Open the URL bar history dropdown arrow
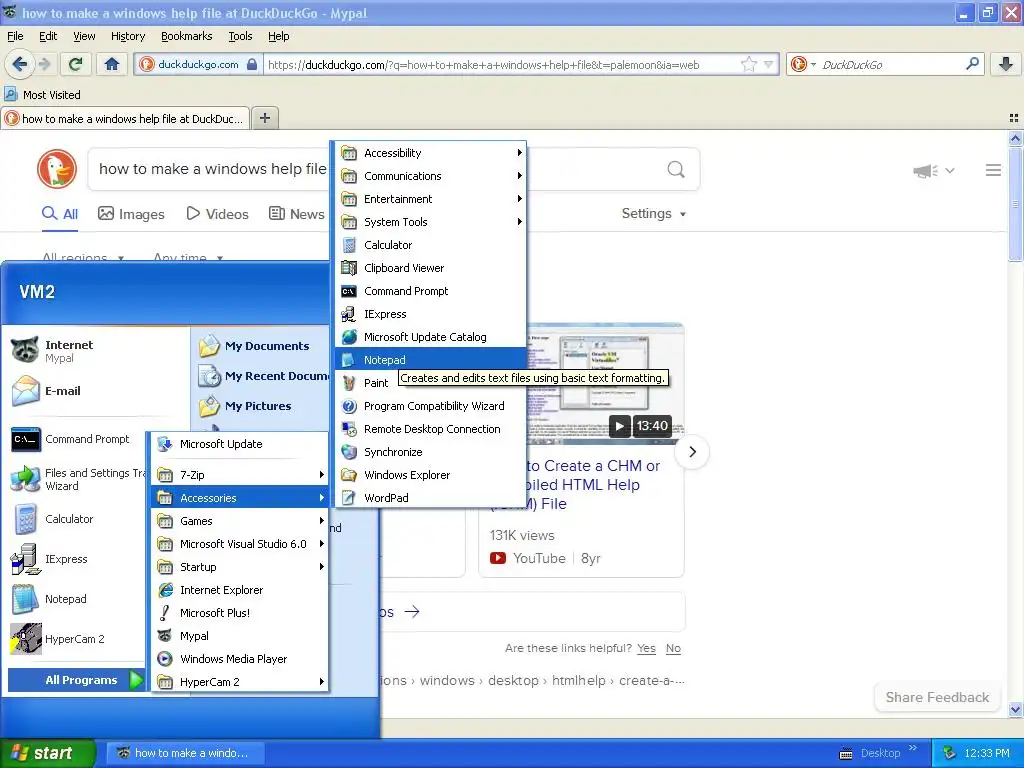This screenshot has height=768, width=1024. tap(769, 64)
